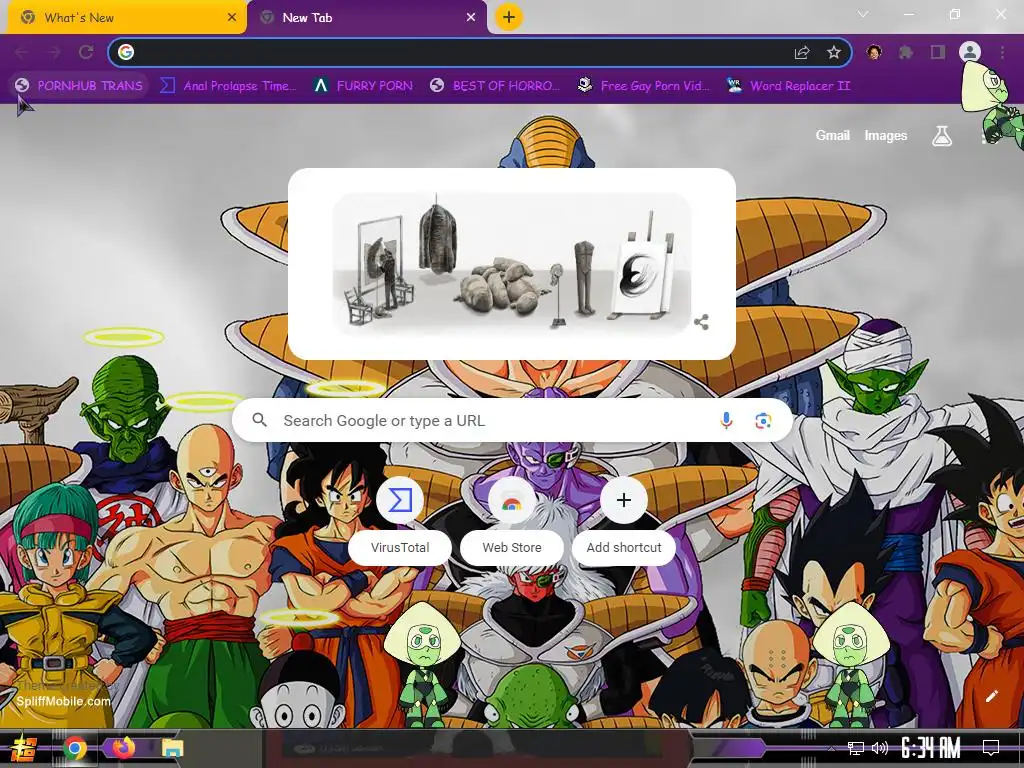Click the Search Google or type a URL box
The width and height of the screenshot is (1024, 768).
pyautogui.click(x=513, y=421)
